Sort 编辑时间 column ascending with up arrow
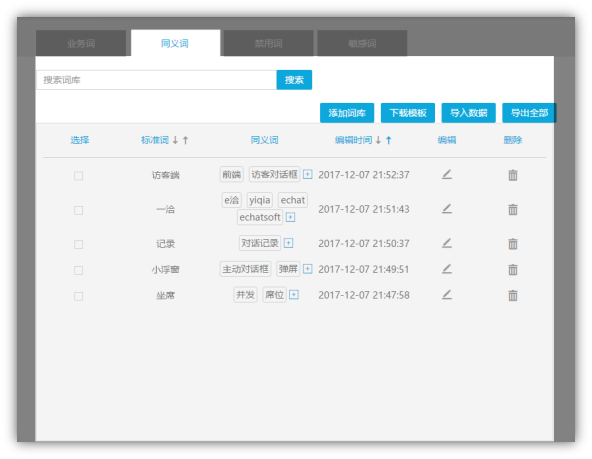 tap(388, 140)
